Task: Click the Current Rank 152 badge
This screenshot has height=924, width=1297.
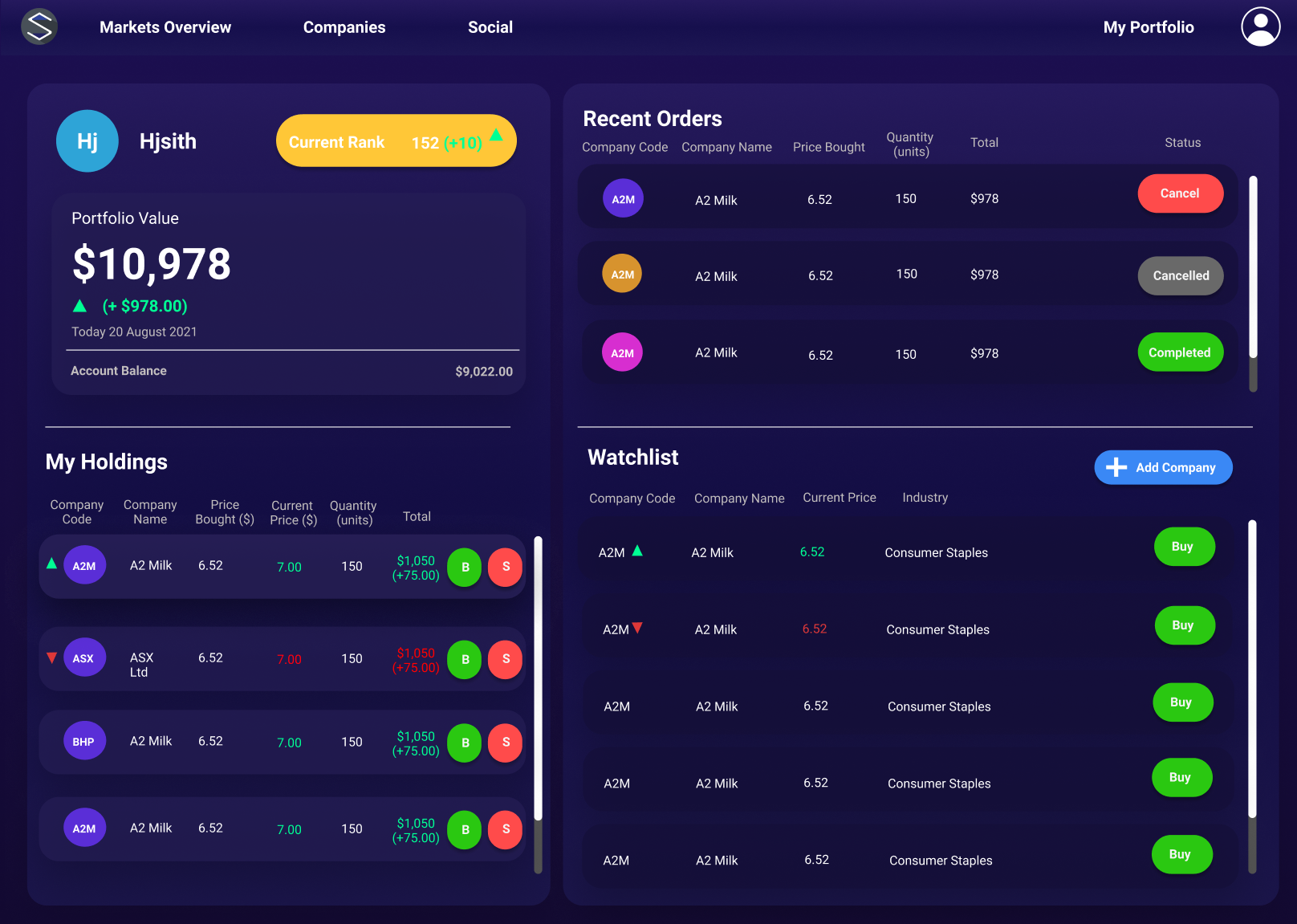Action: 396,140
